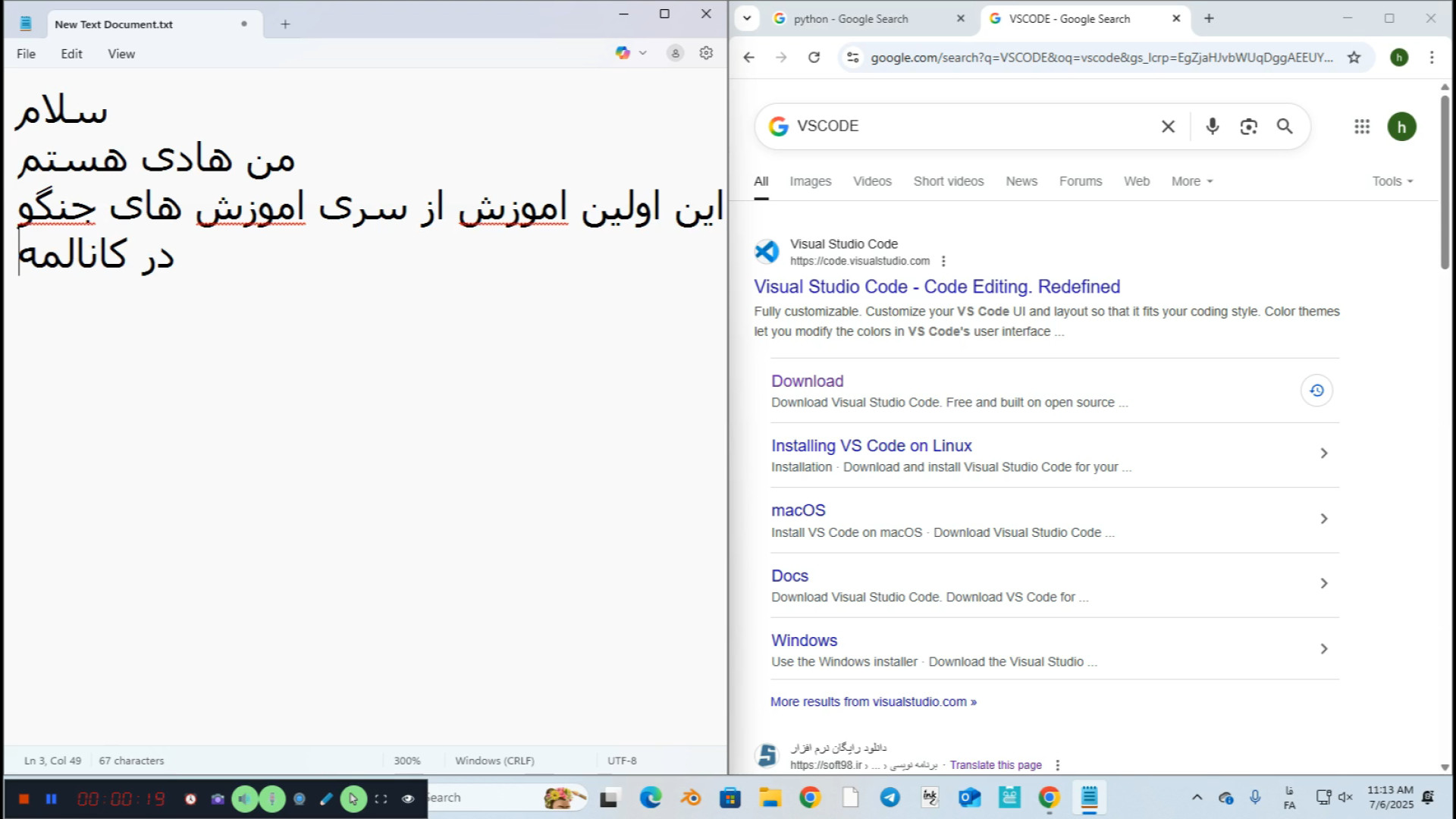Click the Copilot icon in Notepad

[x=623, y=53]
